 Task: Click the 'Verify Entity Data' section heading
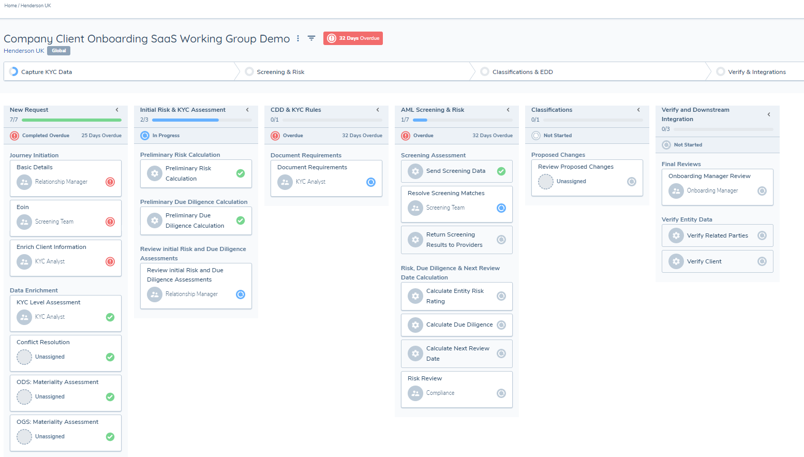pos(687,220)
